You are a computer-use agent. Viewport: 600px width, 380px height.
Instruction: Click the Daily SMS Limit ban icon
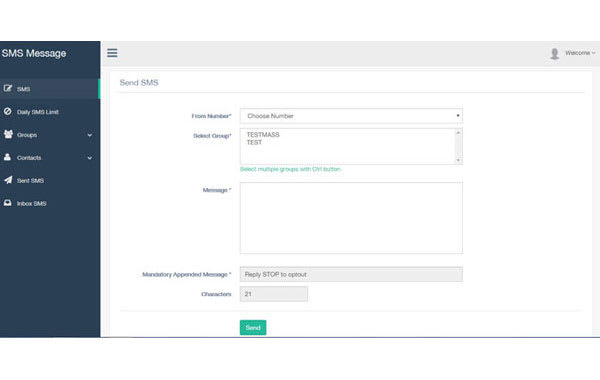click(x=8, y=111)
